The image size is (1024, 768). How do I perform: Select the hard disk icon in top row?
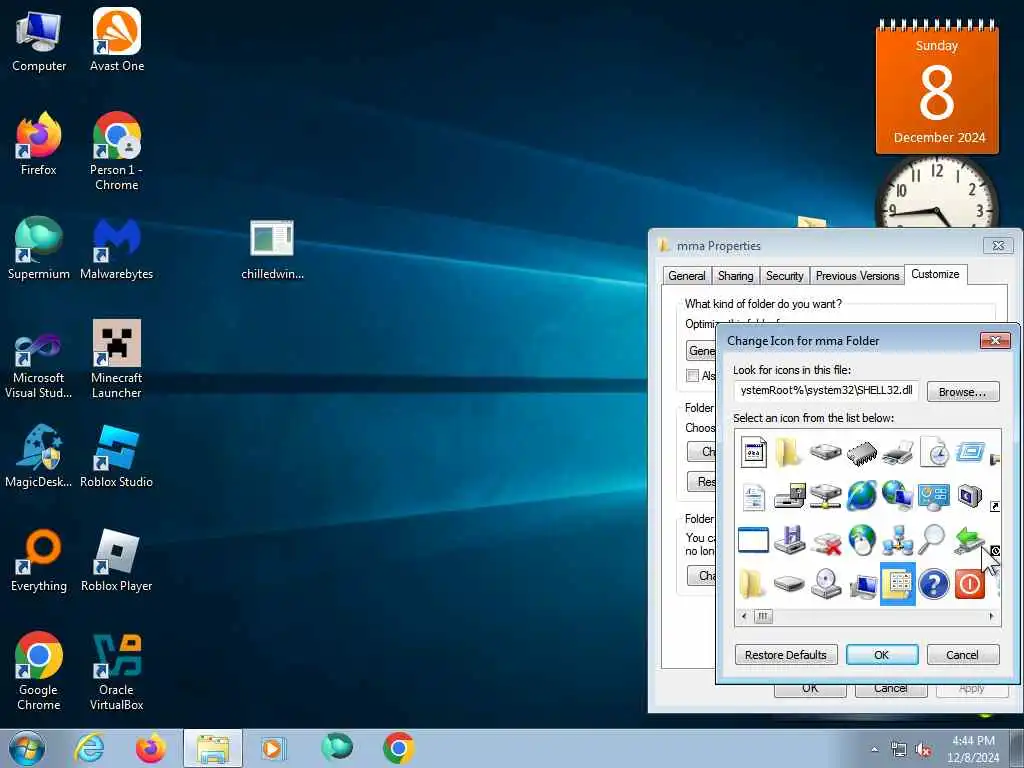click(x=825, y=452)
